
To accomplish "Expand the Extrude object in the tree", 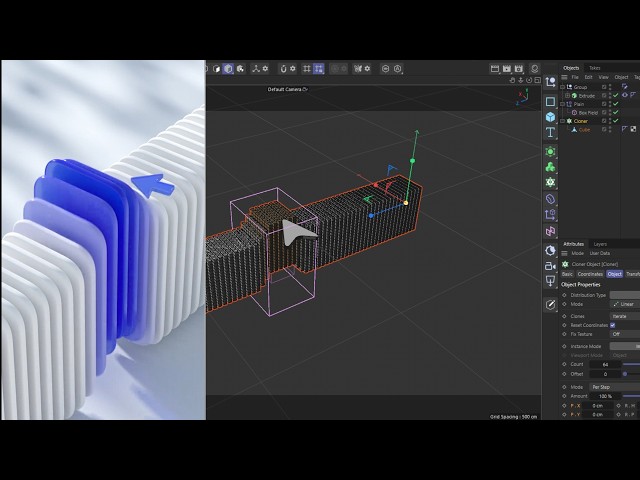I will point(567,96).
